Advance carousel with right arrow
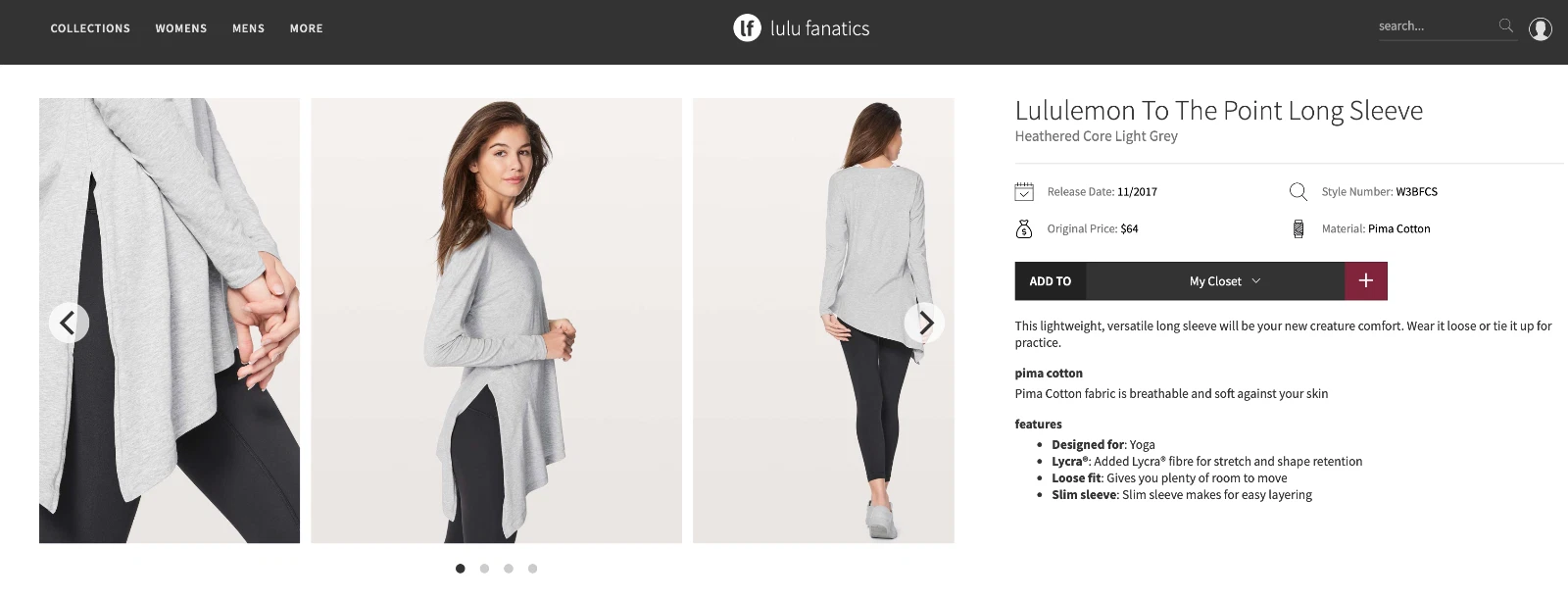This screenshot has height=600, width=1568. (x=924, y=323)
